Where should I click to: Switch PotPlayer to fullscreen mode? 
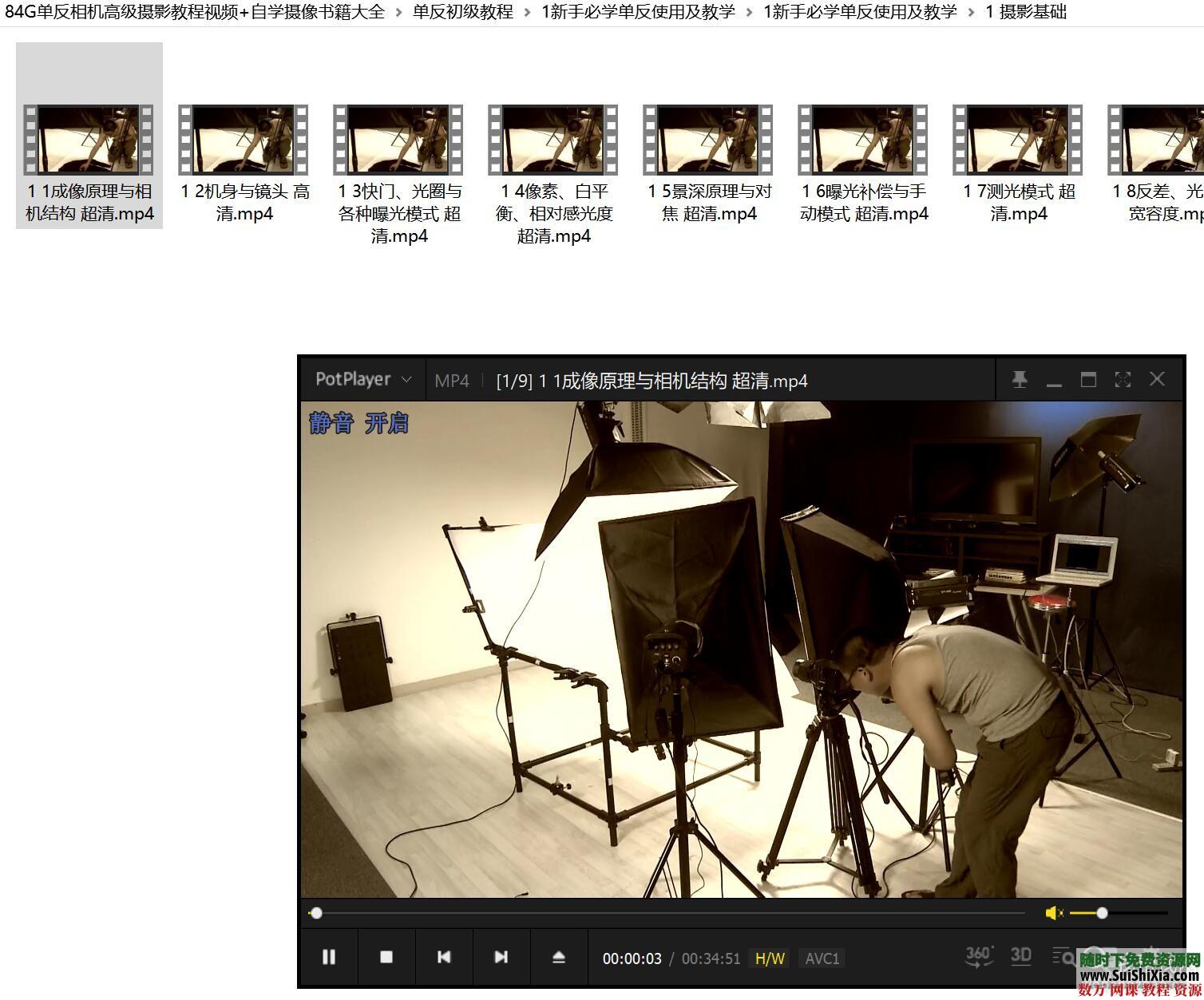pos(1123,380)
